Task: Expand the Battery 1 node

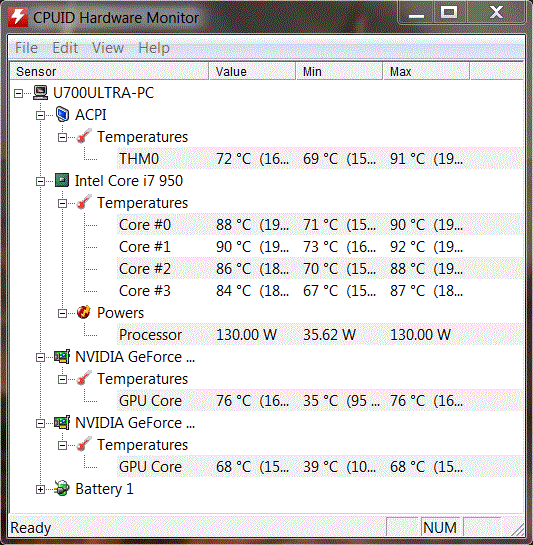Action: click(x=40, y=489)
